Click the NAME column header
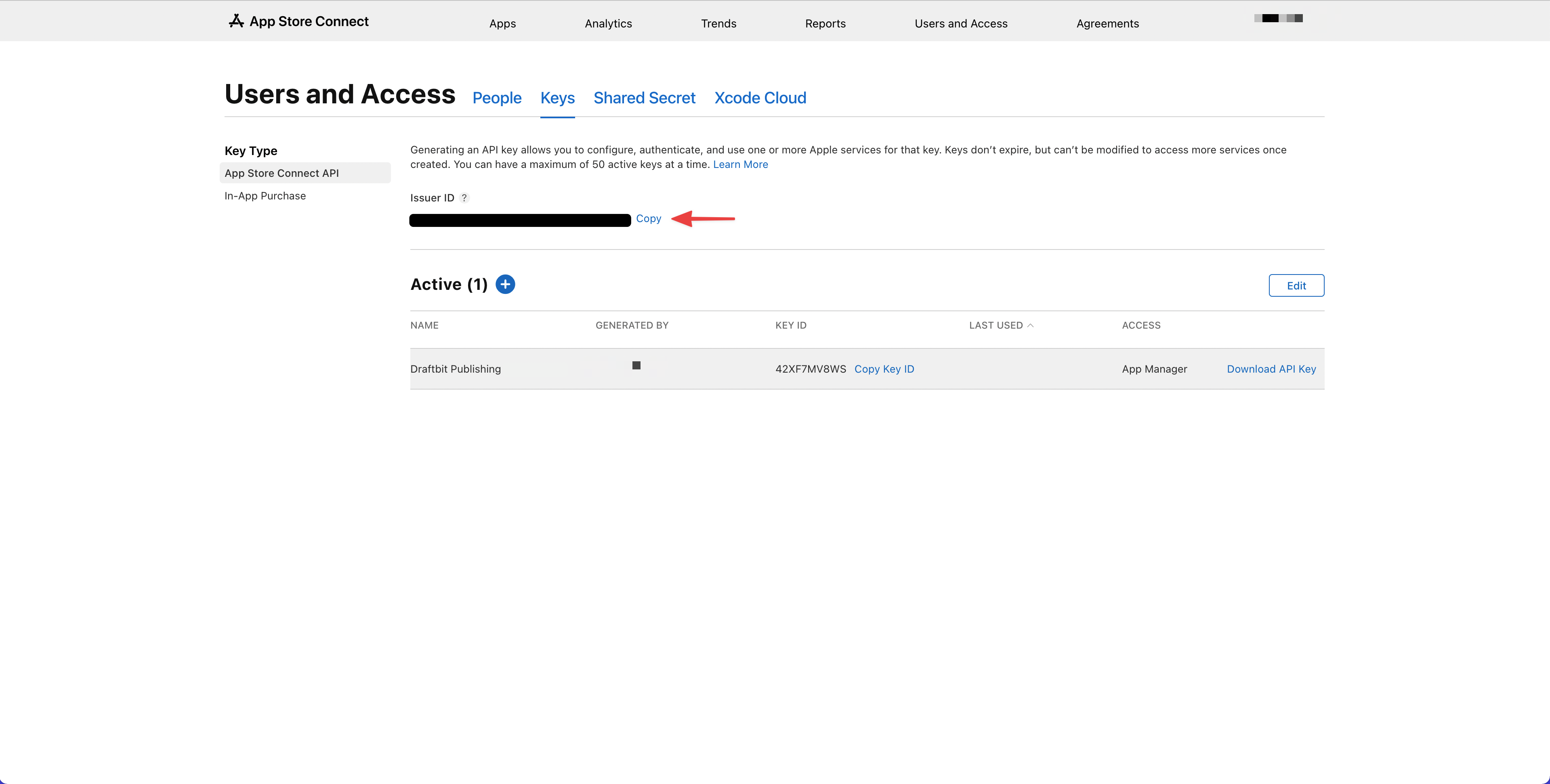1550x784 pixels. (x=424, y=325)
